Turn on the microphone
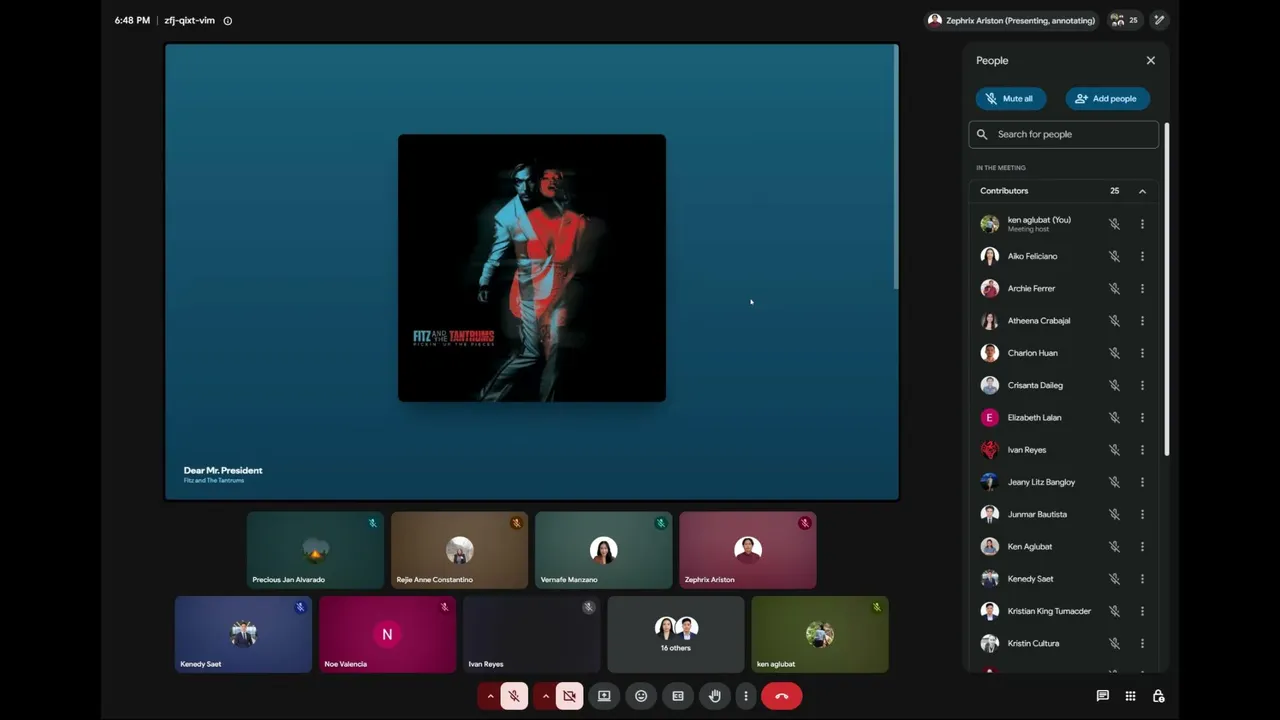 point(514,696)
